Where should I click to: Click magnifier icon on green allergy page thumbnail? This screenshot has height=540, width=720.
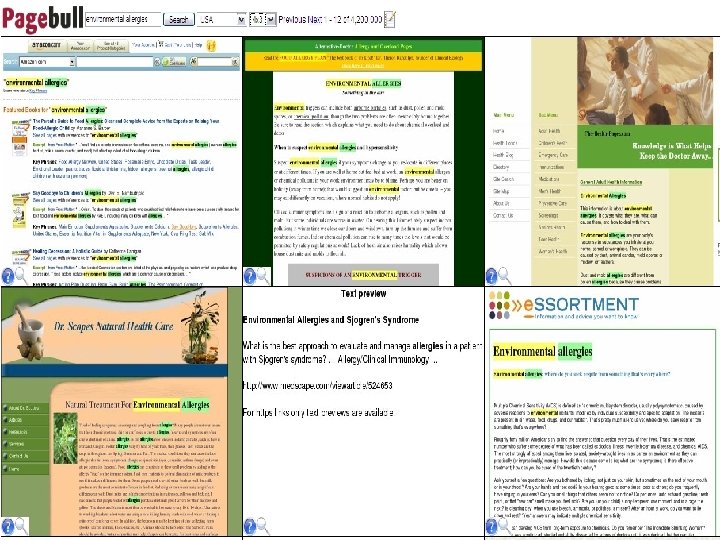263,276
